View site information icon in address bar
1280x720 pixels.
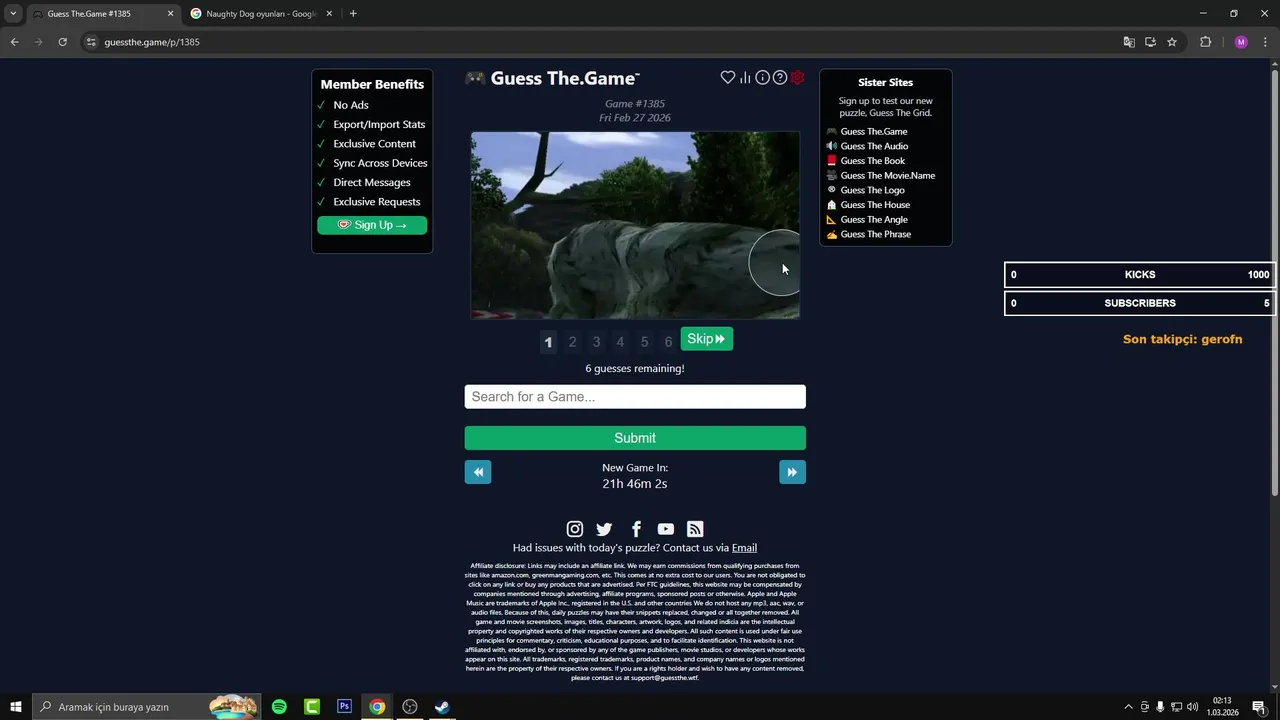tap(91, 42)
